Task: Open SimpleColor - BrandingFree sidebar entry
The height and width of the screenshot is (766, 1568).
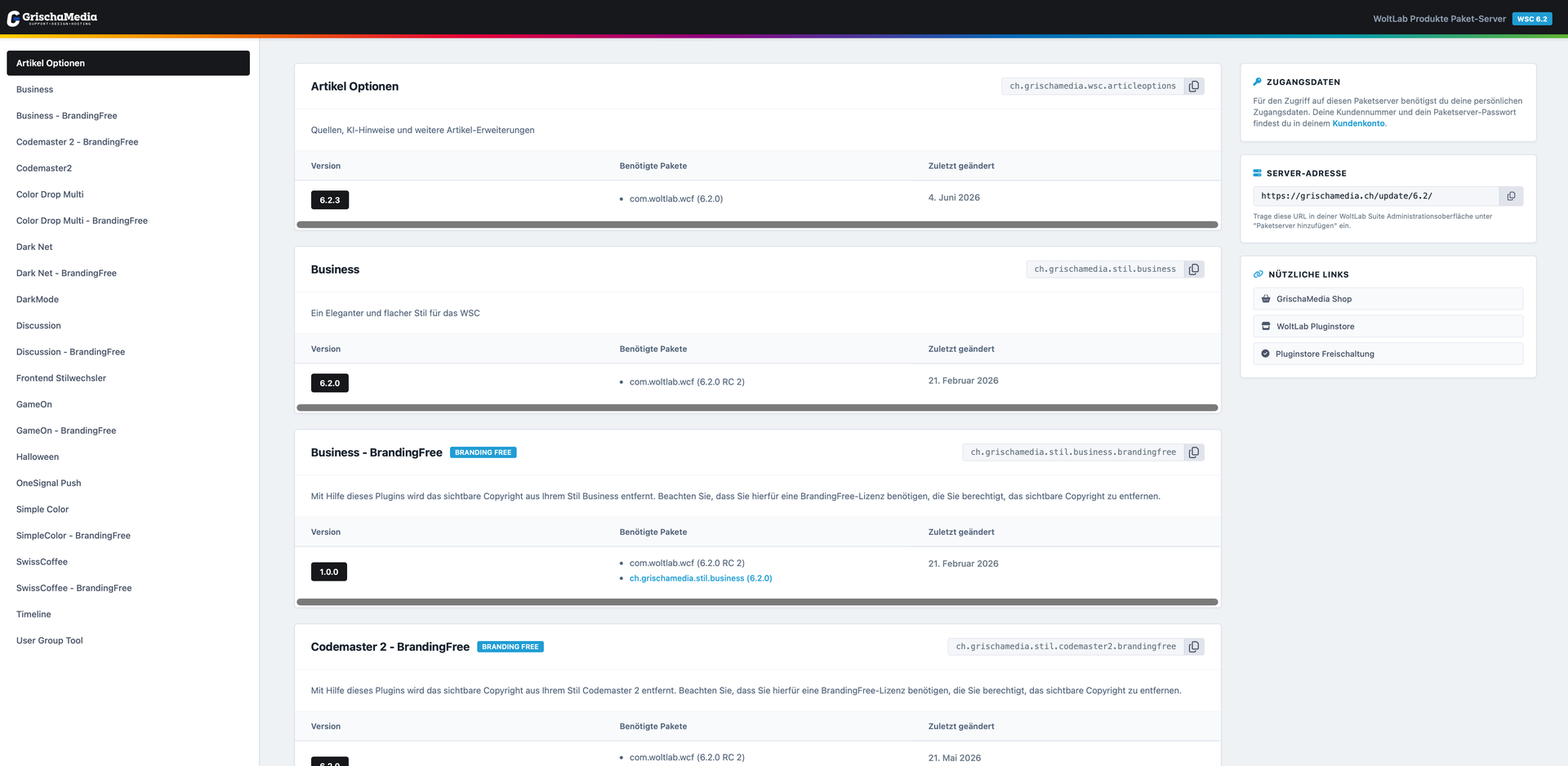Action: [x=128, y=536]
